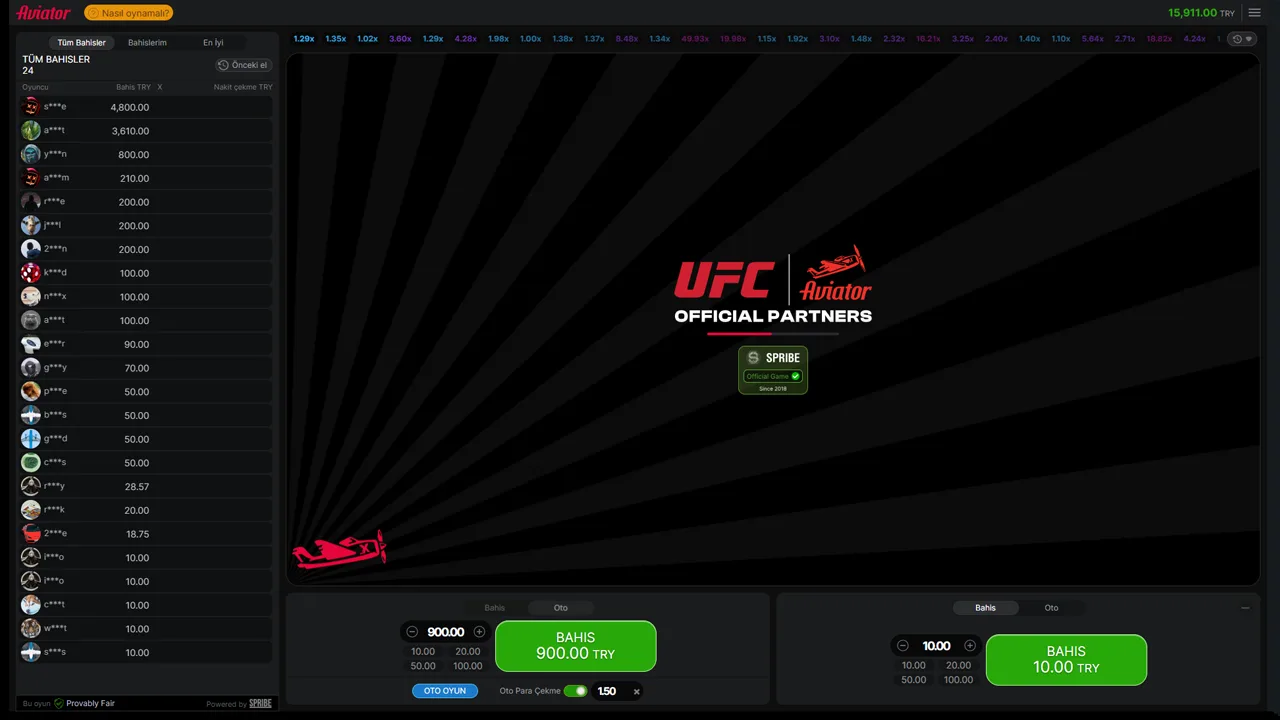Open the 'Nasıl oynamalı?' help guide
This screenshot has height=720, width=1280.
pyautogui.click(x=129, y=13)
